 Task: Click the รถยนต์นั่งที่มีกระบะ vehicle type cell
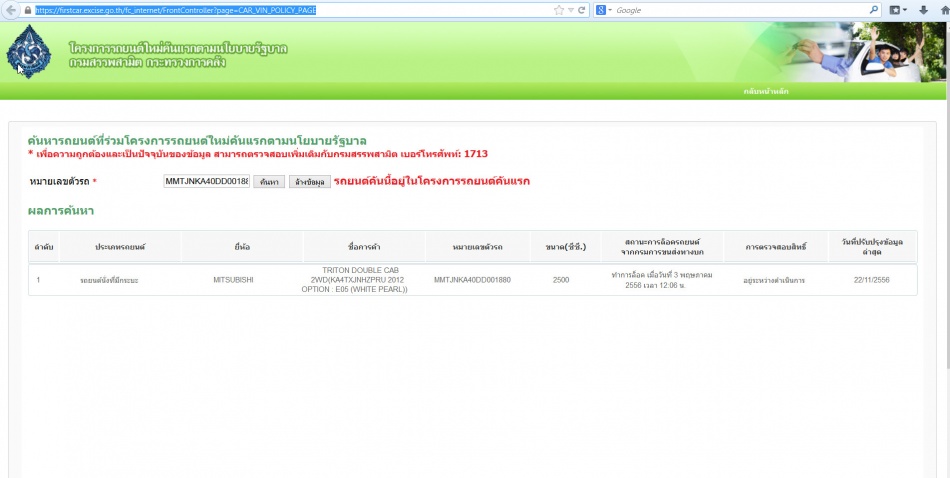[109, 280]
